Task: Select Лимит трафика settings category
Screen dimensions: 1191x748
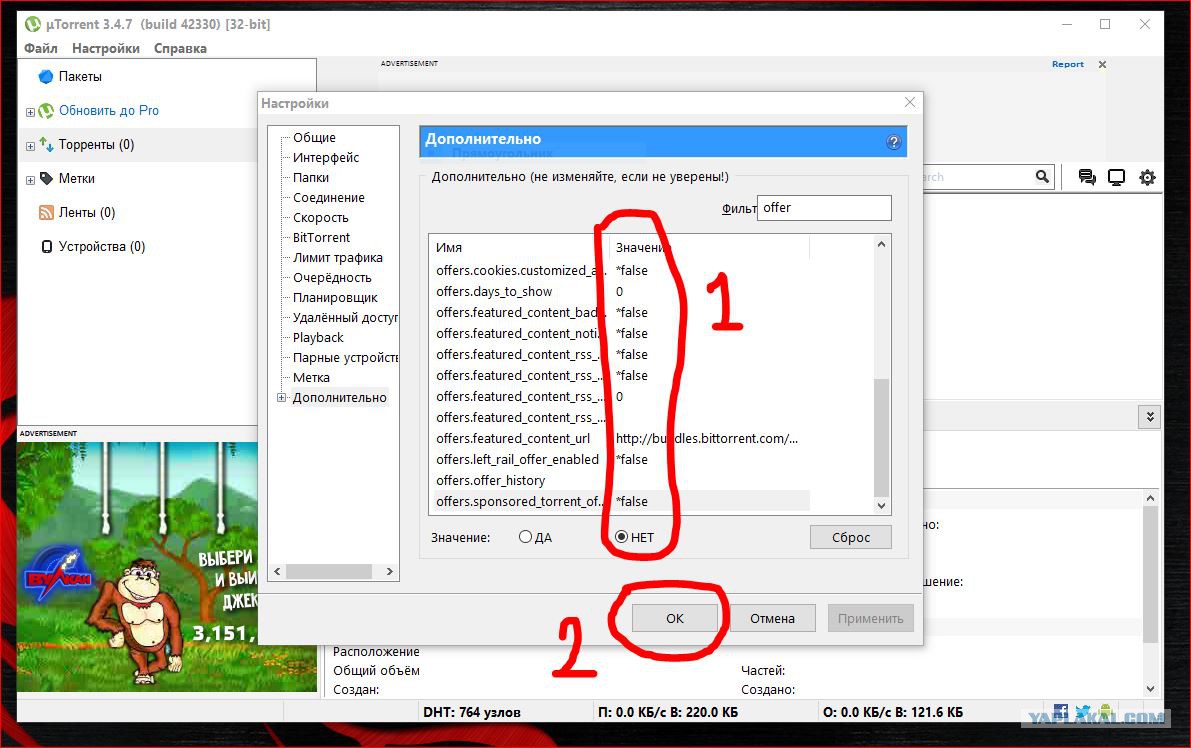Action: pos(338,257)
